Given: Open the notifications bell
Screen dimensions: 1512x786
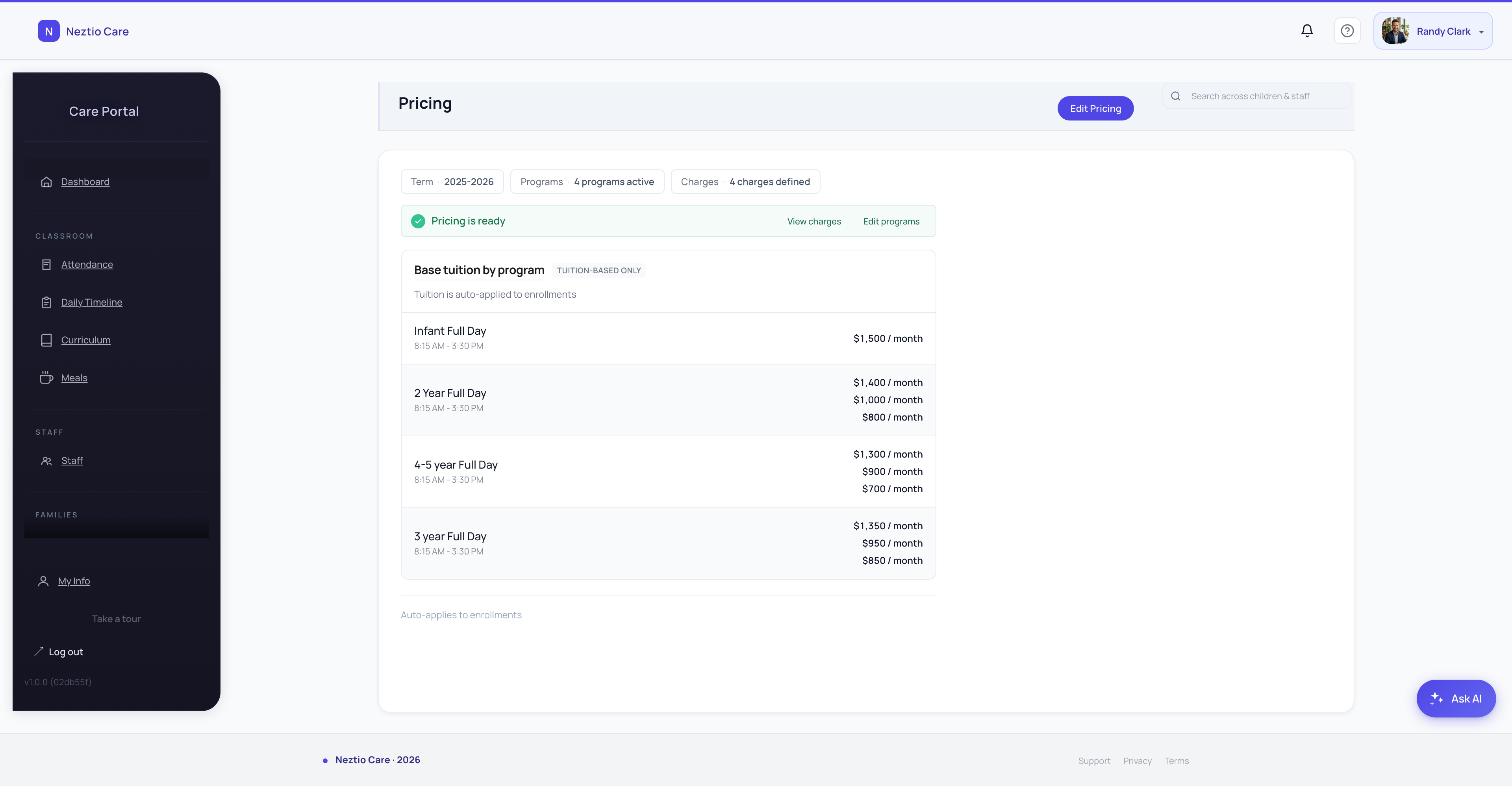Looking at the screenshot, I should (1307, 31).
